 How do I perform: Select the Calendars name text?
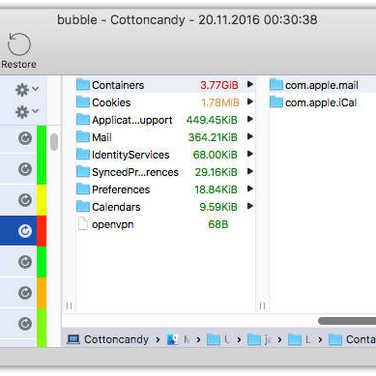click(x=116, y=207)
